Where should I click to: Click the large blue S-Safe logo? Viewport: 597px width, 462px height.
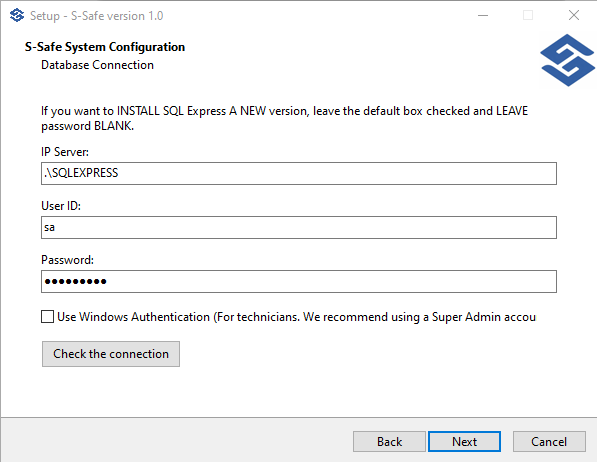click(567, 60)
